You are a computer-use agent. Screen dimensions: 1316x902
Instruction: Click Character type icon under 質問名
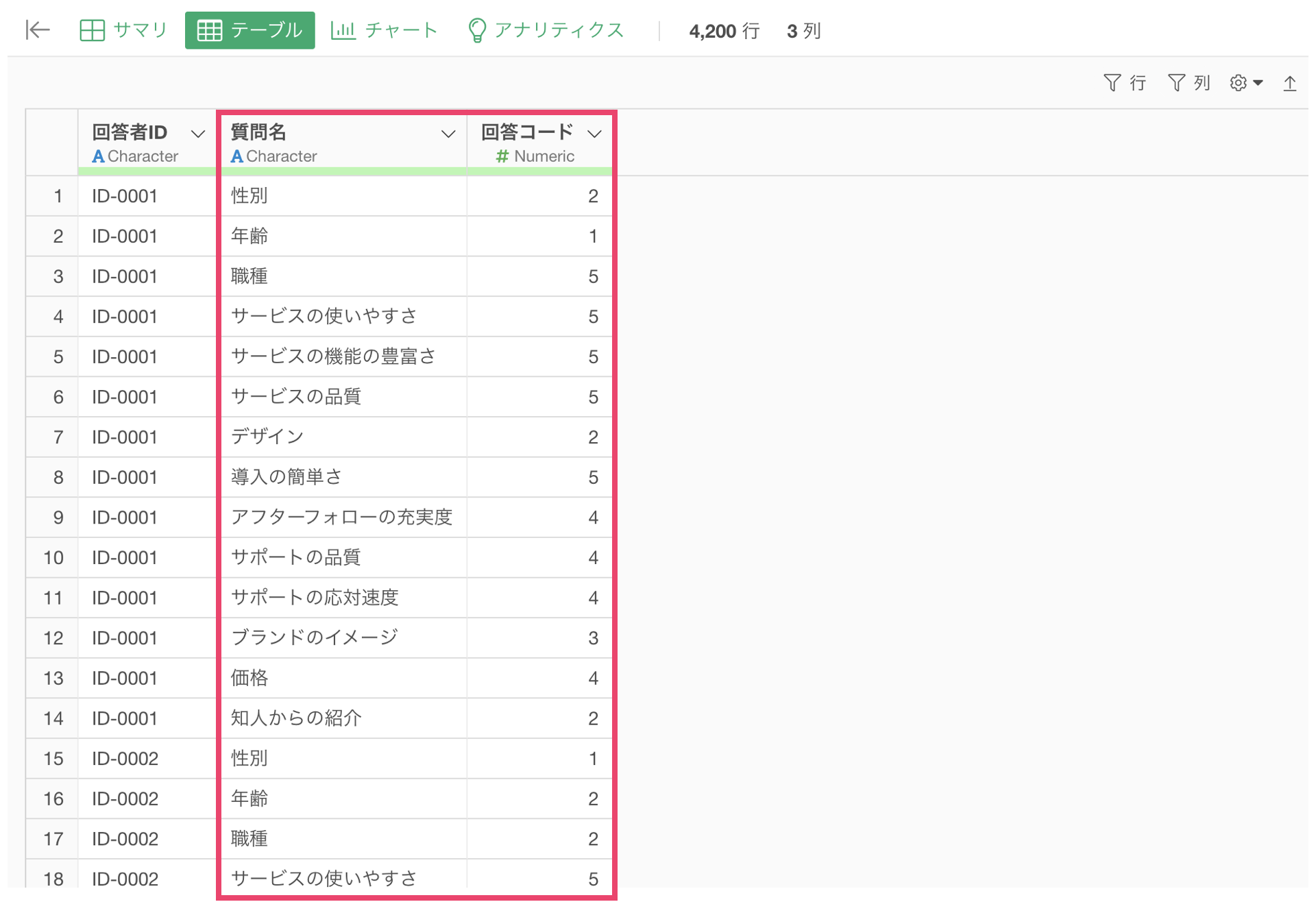click(x=236, y=156)
